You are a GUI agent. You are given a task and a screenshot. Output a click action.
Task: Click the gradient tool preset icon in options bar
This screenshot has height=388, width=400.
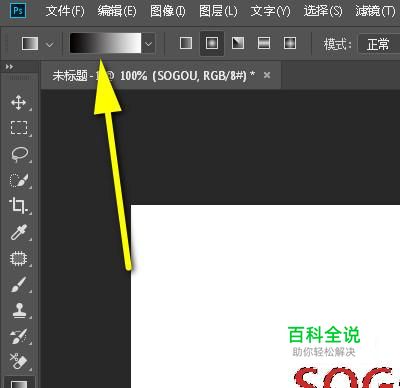click(30, 43)
